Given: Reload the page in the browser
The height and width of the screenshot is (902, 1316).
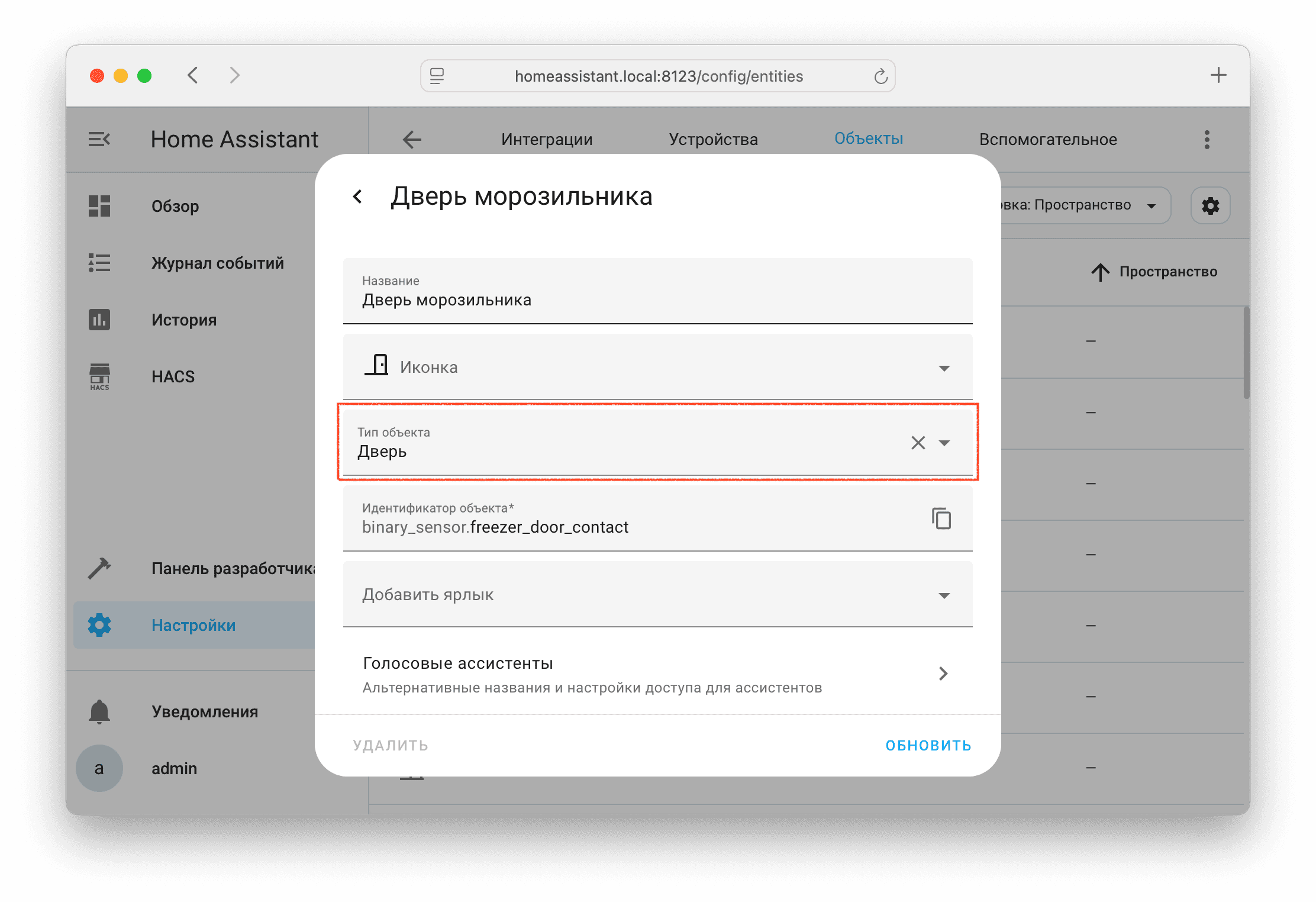Looking at the screenshot, I should tap(880, 76).
